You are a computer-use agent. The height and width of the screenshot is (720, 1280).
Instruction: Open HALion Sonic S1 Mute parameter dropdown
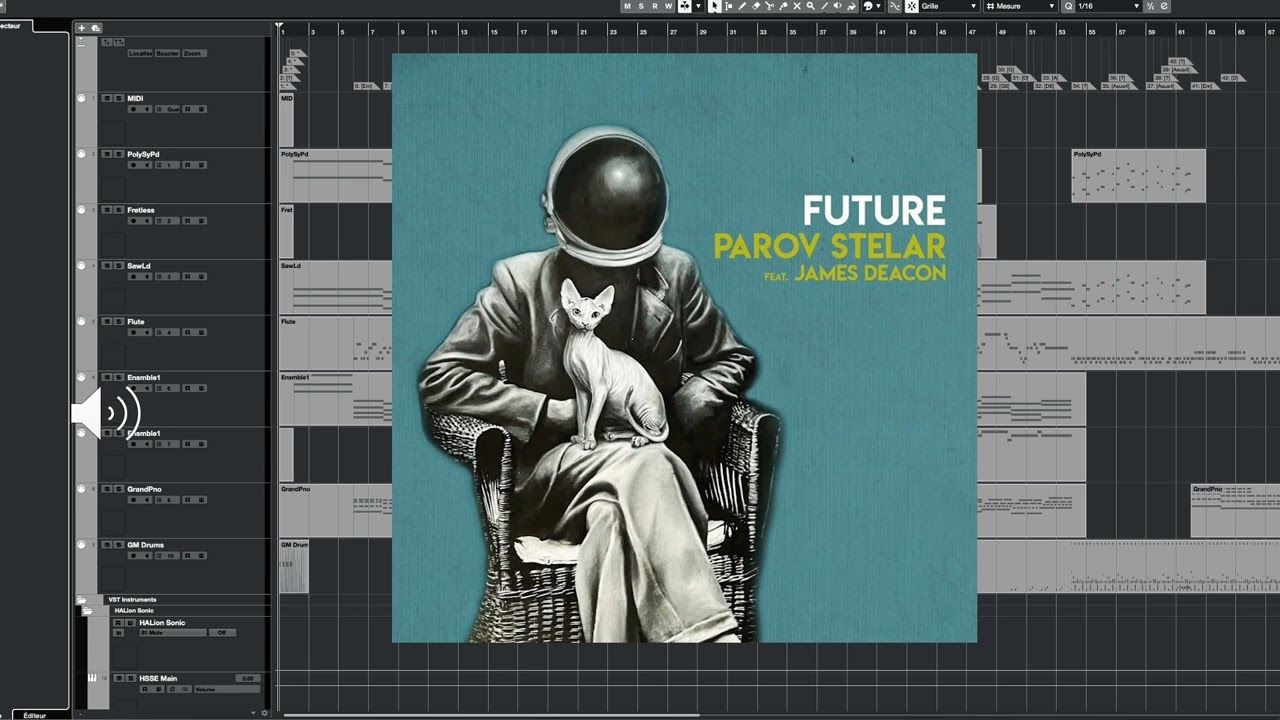pyautogui.click(x=173, y=632)
